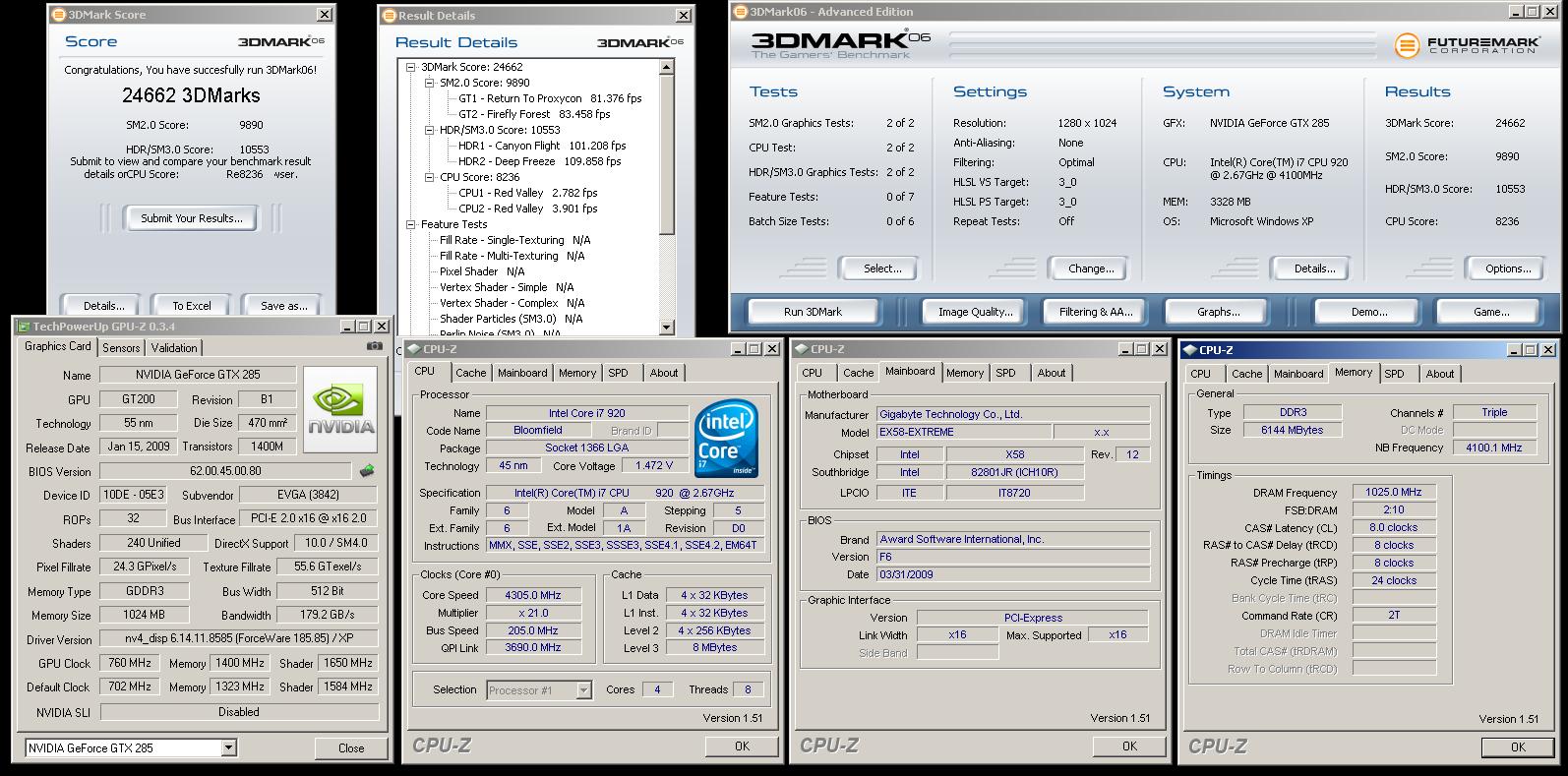Click OK in CPU-Z Memory window
The image size is (1568, 776).
point(1518,747)
